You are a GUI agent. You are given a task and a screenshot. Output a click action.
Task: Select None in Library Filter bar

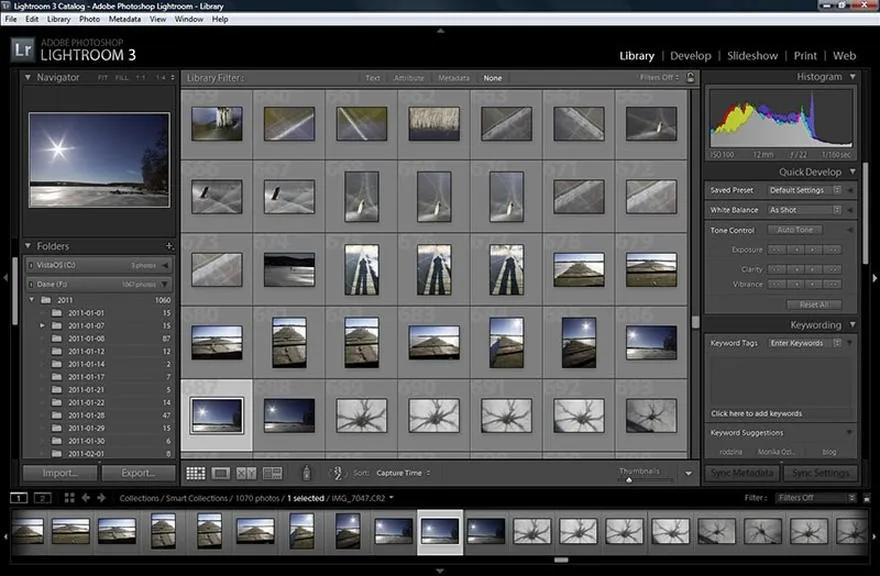[493, 78]
